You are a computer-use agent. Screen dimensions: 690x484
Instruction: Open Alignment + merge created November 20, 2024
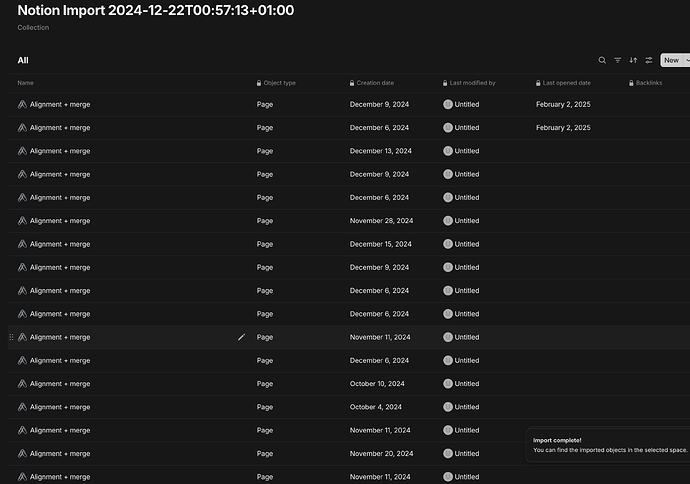coord(60,454)
